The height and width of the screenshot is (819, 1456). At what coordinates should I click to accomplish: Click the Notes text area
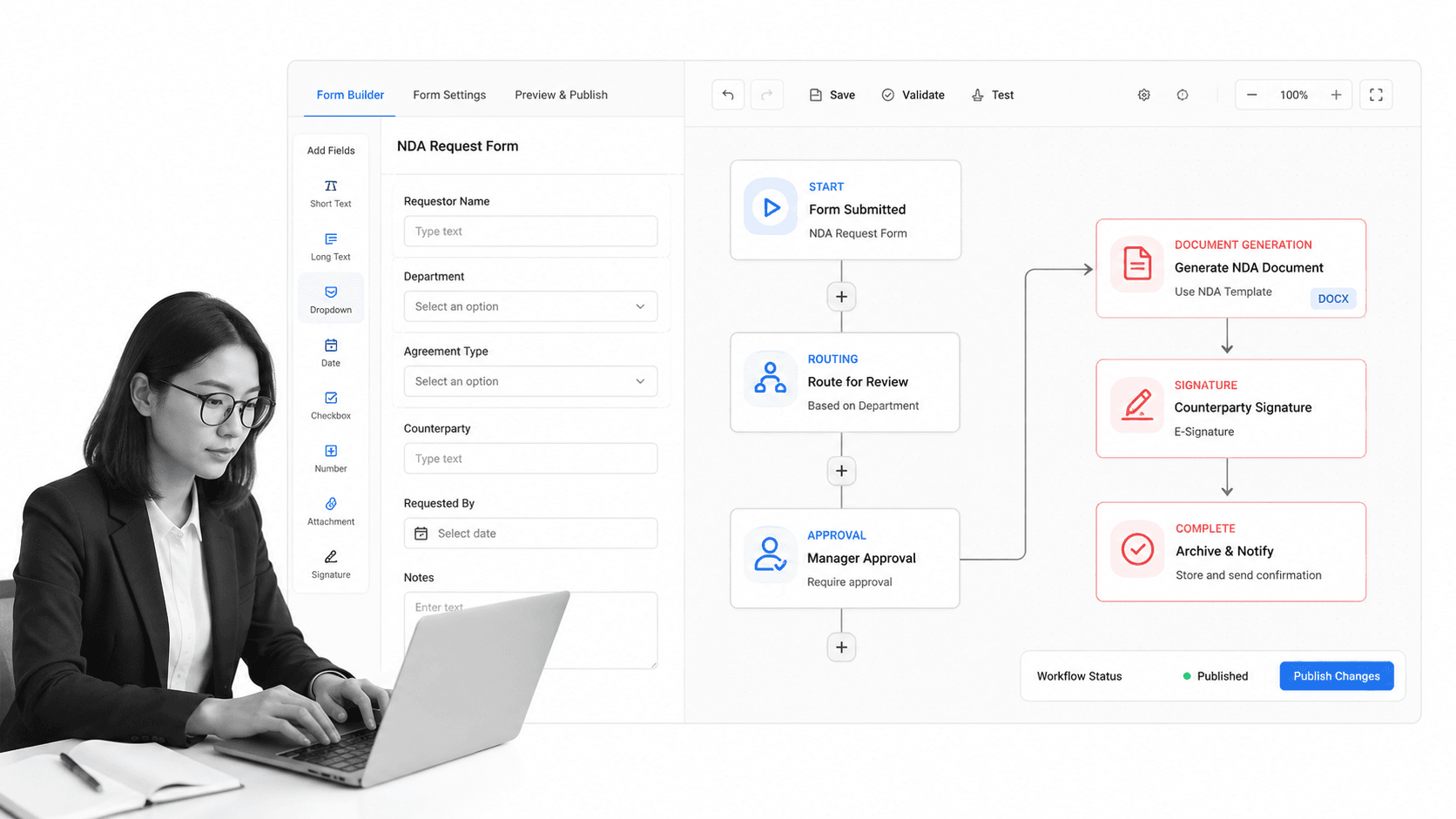coord(530,630)
